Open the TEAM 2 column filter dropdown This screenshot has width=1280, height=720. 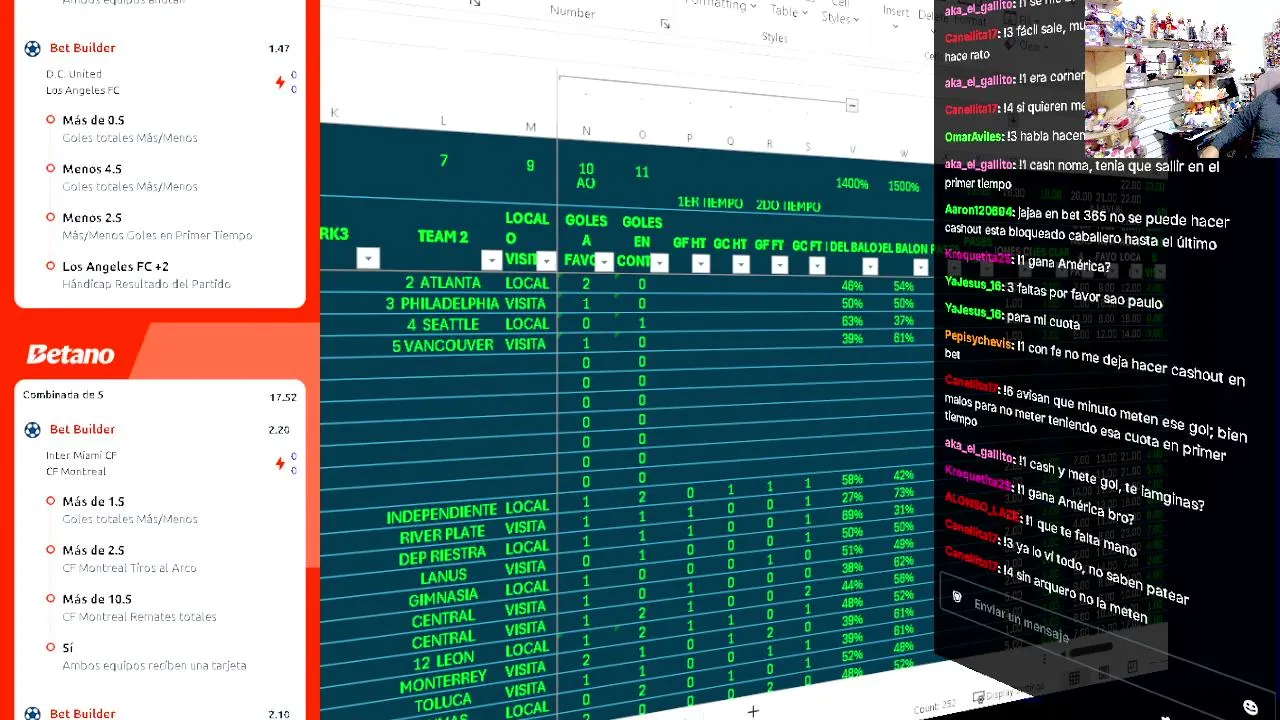tap(491, 260)
